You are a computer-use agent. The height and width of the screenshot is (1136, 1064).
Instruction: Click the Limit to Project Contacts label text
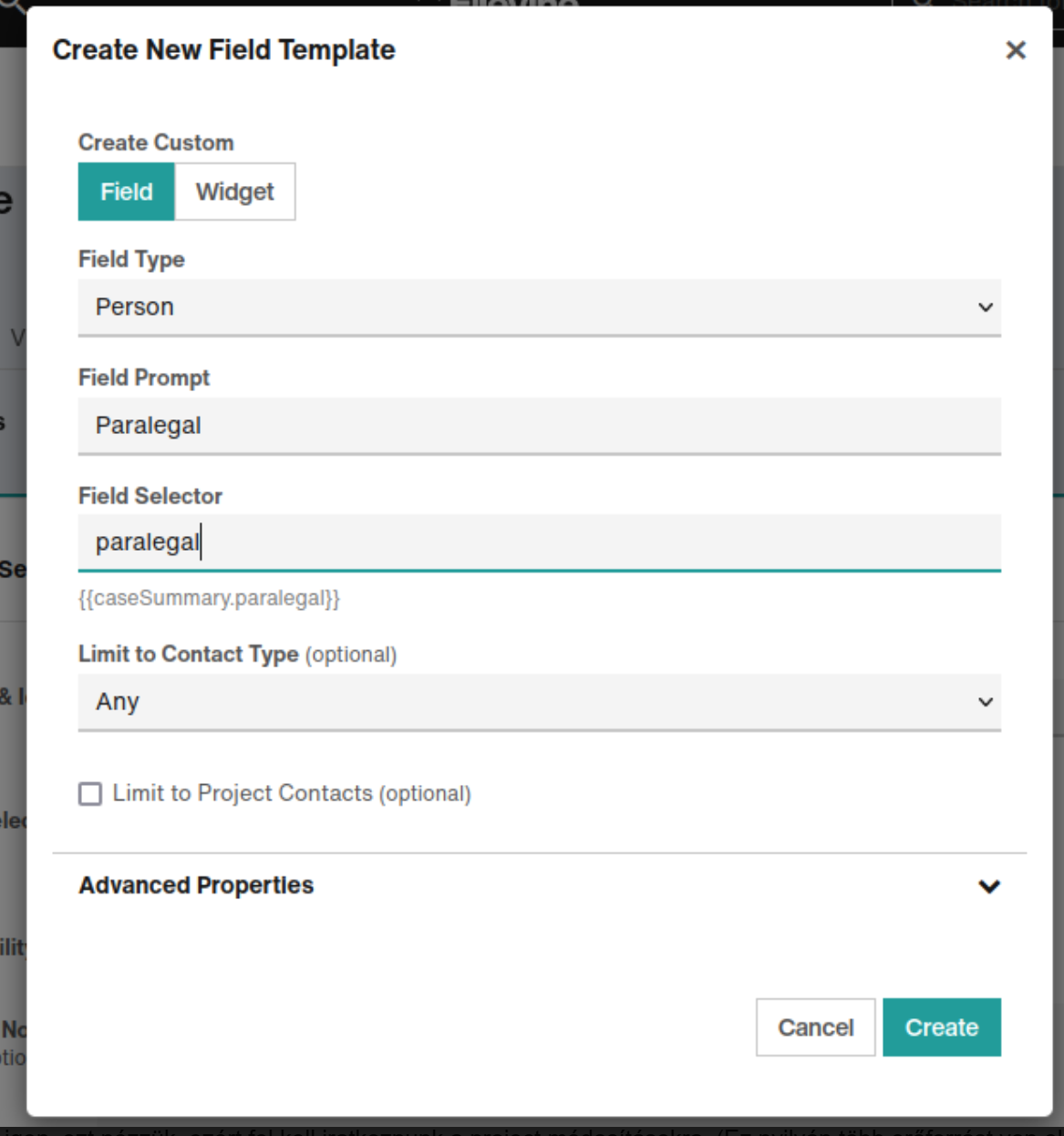pos(292,793)
